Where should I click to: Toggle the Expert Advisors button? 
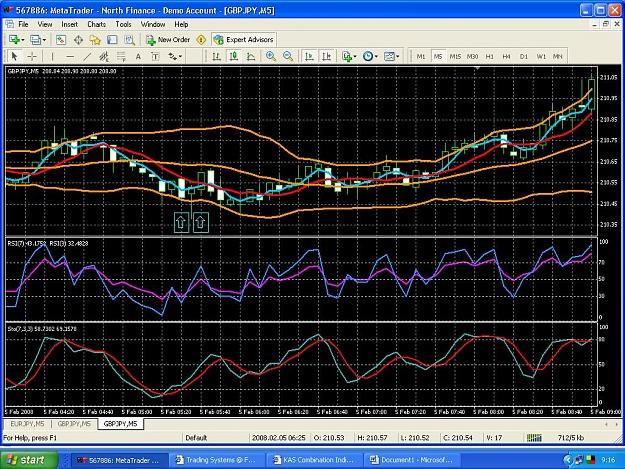pos(244,39)
